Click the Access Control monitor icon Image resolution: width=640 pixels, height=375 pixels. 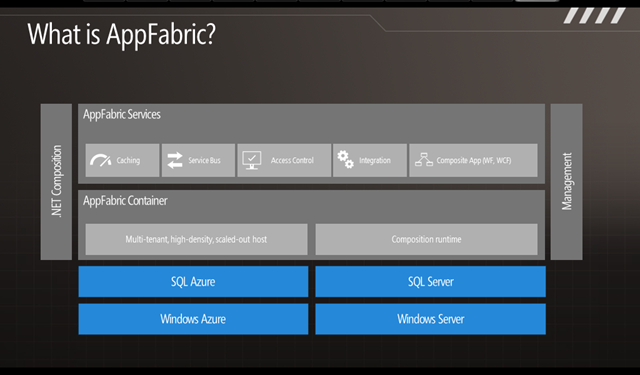pos(252,160)
